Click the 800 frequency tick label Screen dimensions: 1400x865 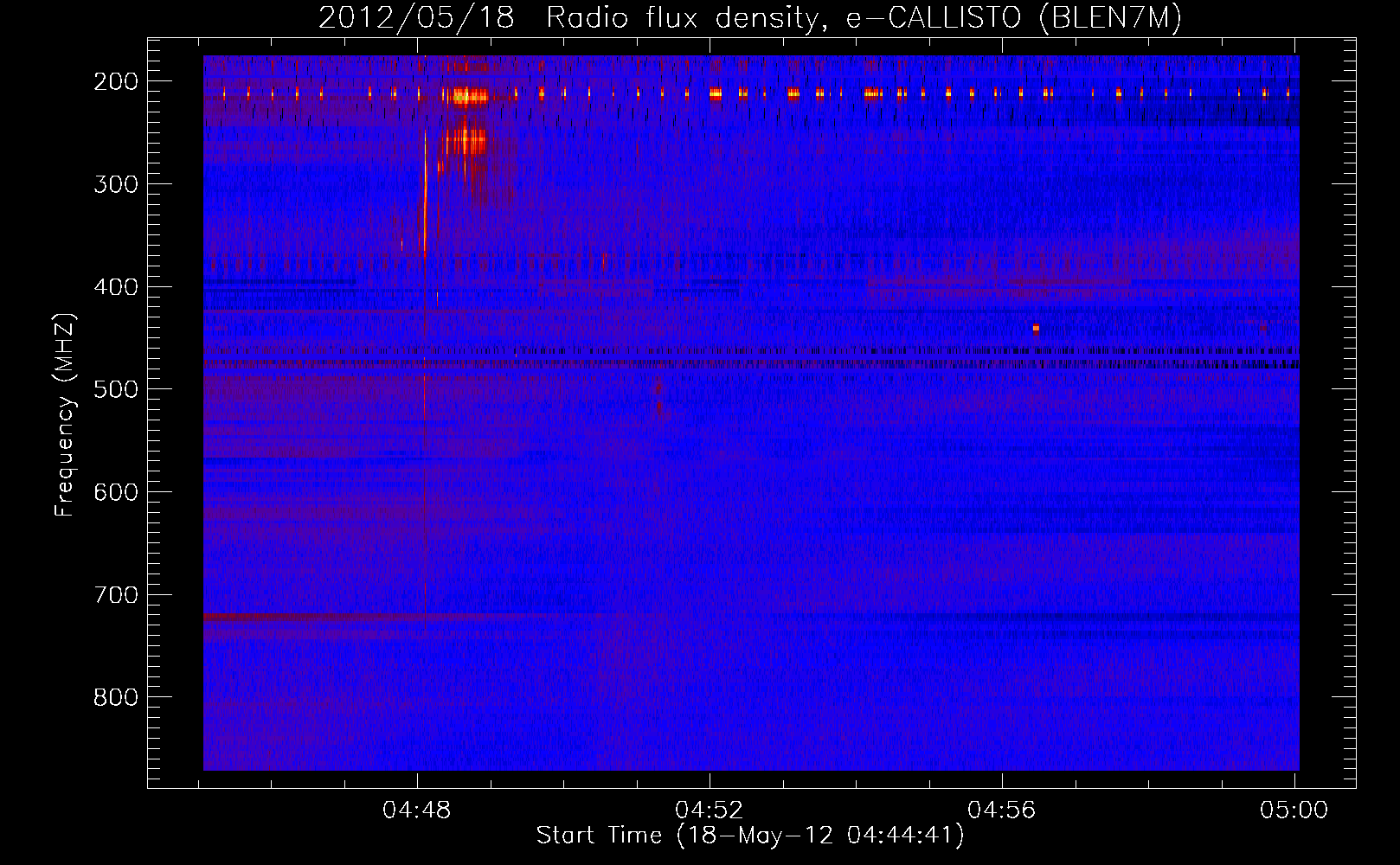pyautogui.click(x=116, y=697)
